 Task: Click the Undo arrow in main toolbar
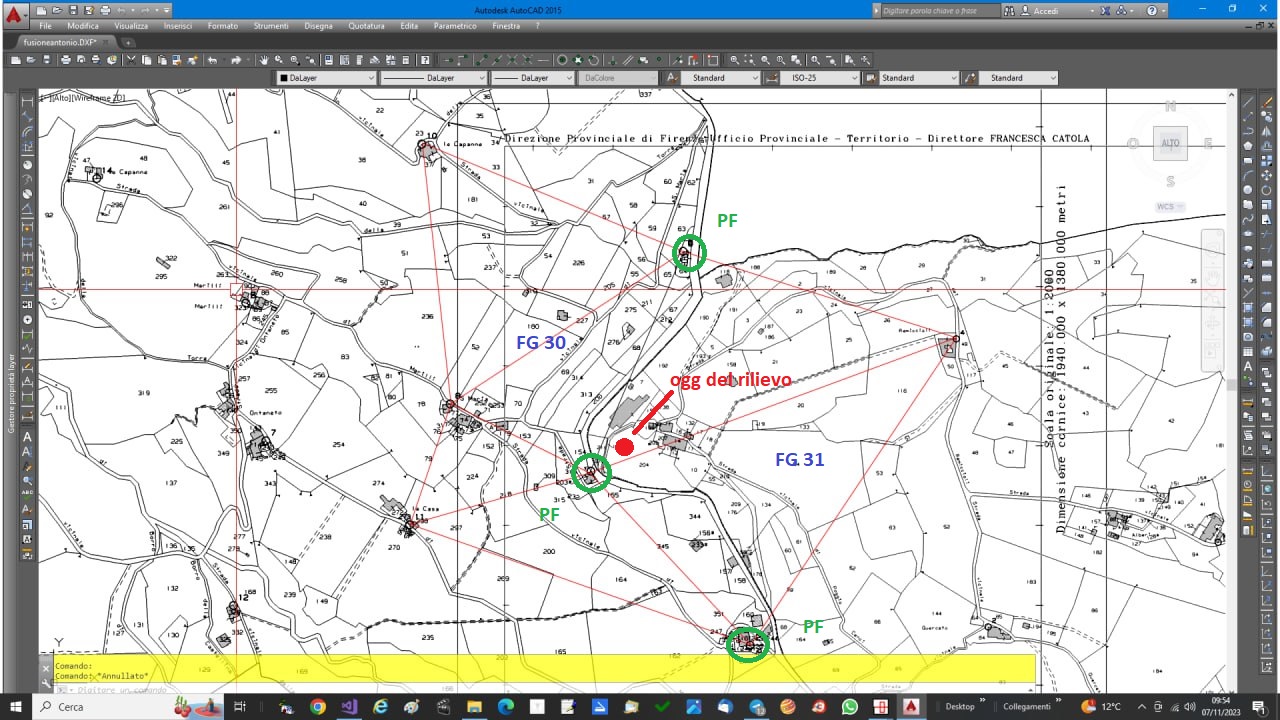coord(211,60)
